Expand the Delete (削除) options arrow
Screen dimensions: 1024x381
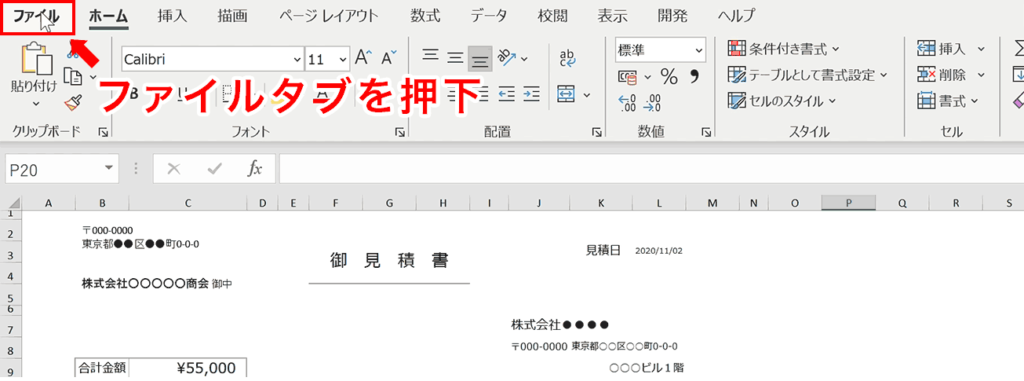click(x=980, y=75)
